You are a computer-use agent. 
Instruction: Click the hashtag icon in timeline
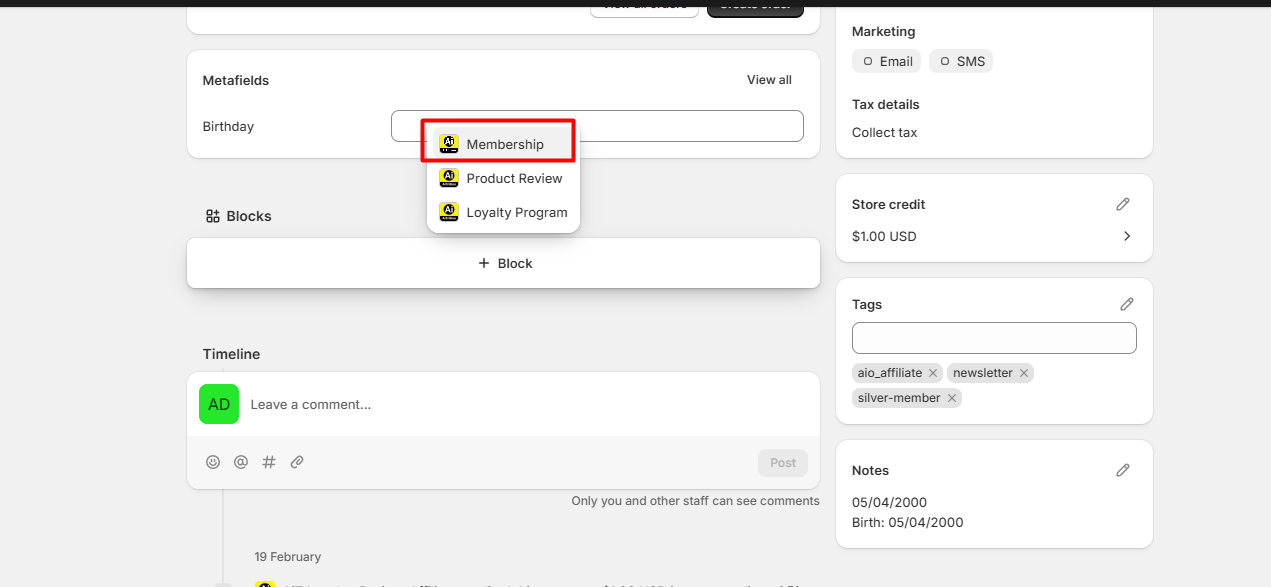click(269, 462)
